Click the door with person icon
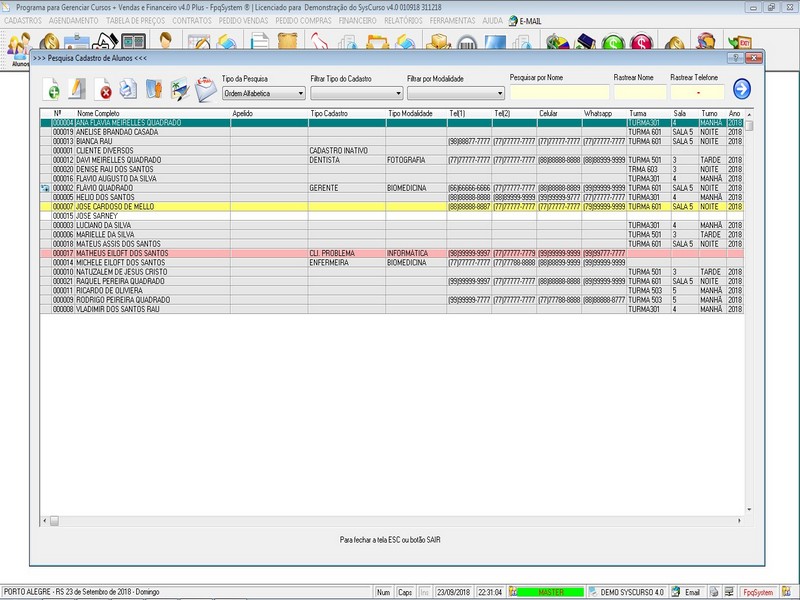This screenshot has height=600, width=800. [154, 89]
